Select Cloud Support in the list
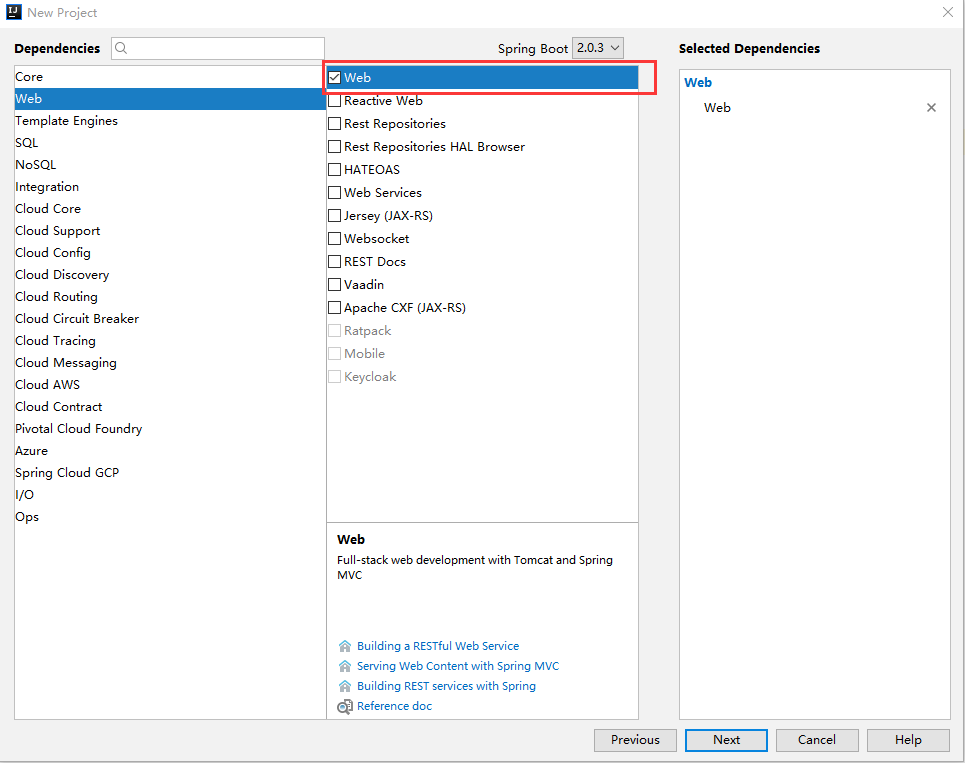Viewport: 965px width, 763px height. [170, 231]
